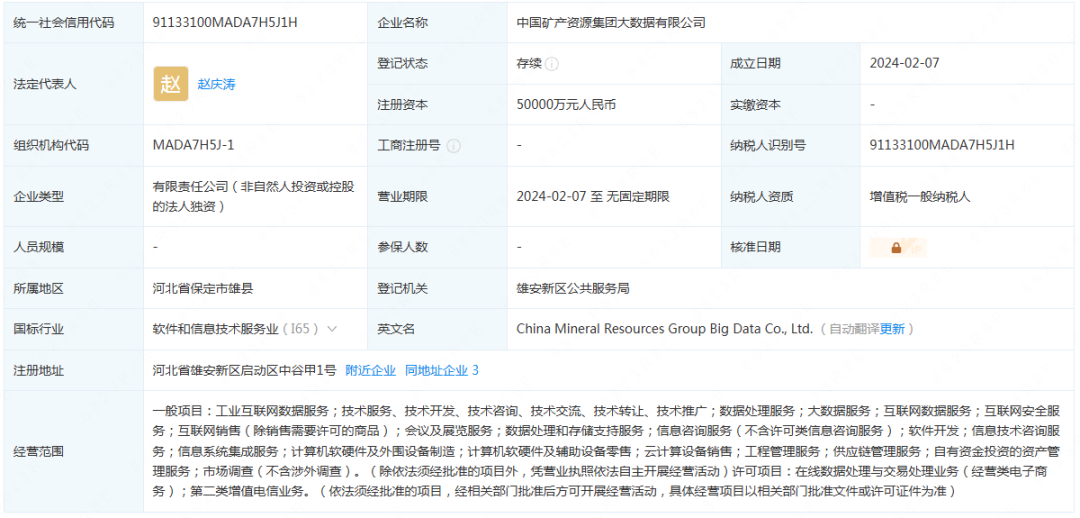Click 更新 next to the auto-translated English name
Viewport: 1080px width, 518px height.
click(892, 329)
